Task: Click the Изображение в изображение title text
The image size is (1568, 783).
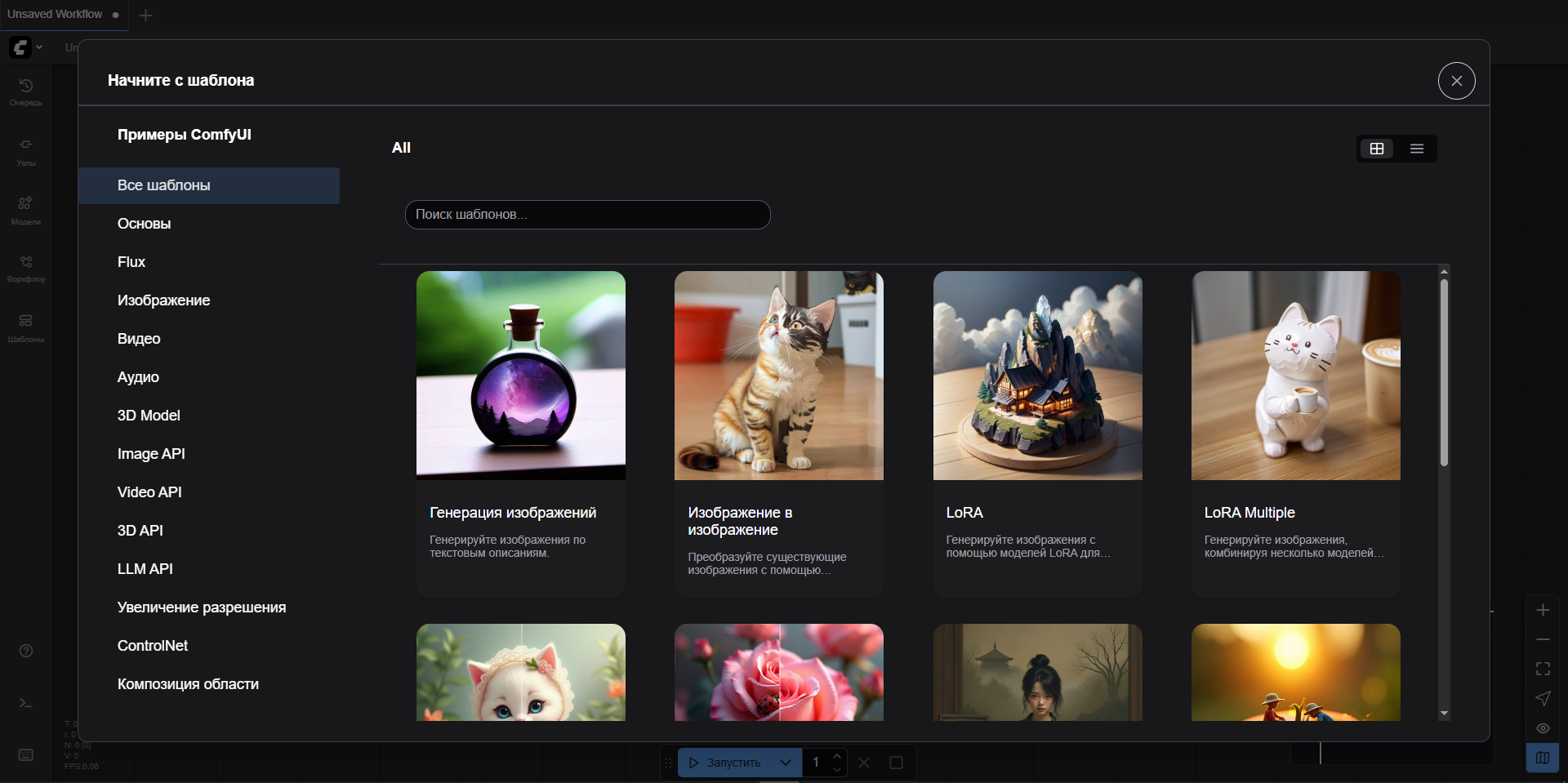Action: (740, 521)
